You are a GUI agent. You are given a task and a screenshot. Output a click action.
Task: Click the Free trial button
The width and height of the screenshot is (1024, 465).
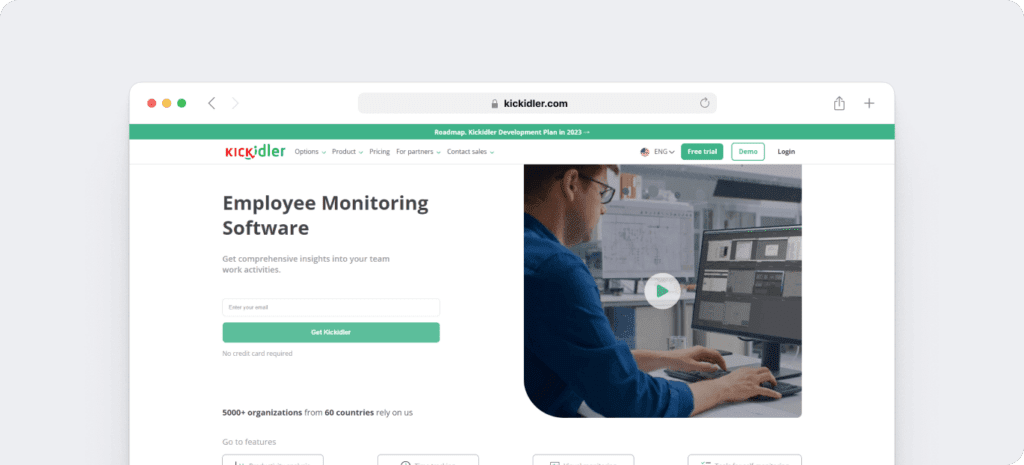[702, 152]
